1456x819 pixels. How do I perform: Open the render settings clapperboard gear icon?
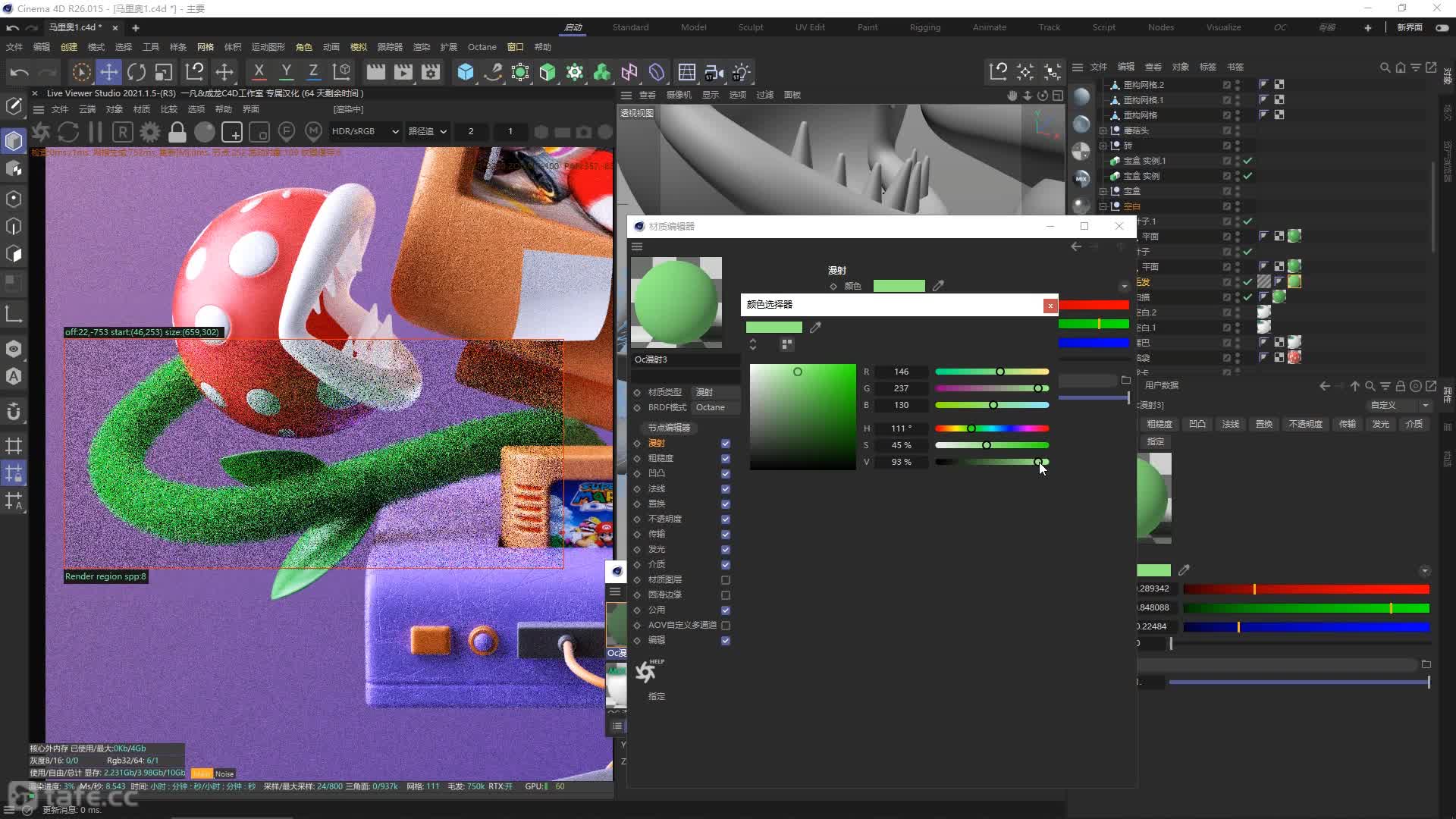[x=431, y=72]
